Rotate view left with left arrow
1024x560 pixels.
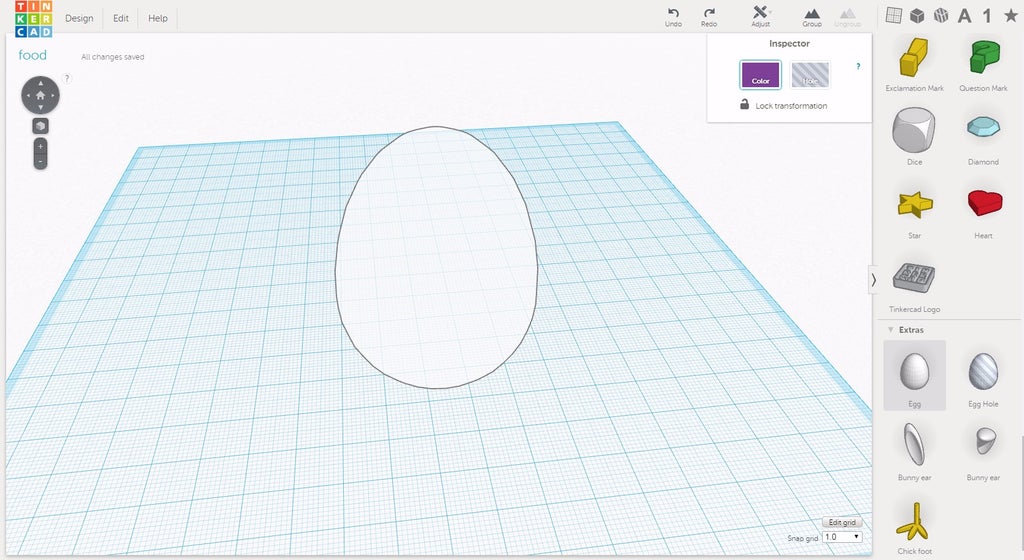pyautogui.click(x=28, y=95)
